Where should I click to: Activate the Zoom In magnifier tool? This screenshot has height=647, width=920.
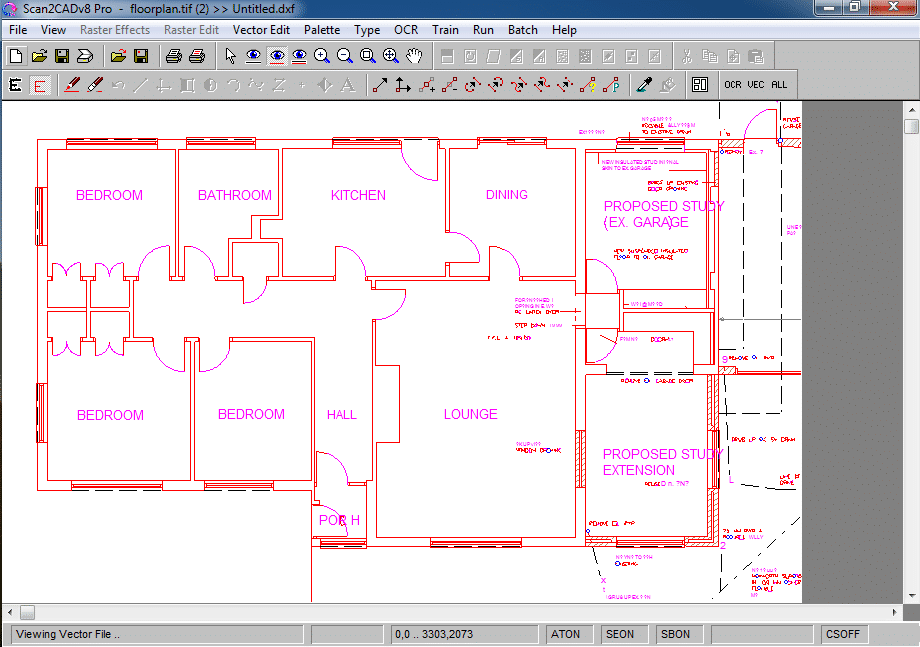[x=321, y=56]
